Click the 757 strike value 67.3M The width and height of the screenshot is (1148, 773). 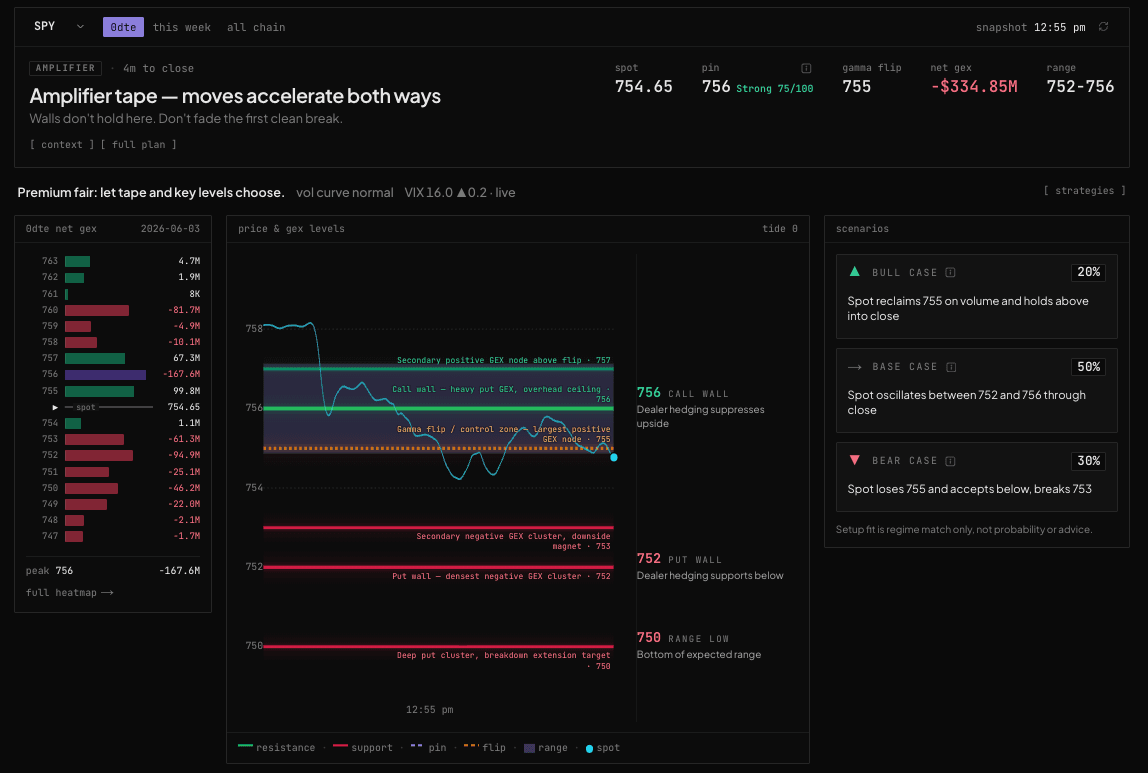pos(186,358)
